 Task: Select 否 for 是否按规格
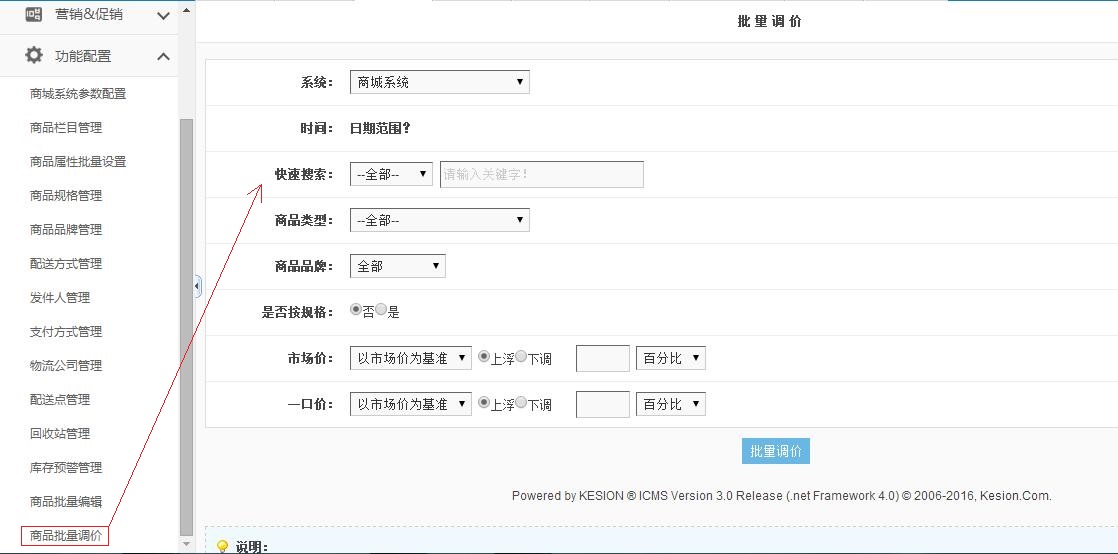click(x=356, y=310)
